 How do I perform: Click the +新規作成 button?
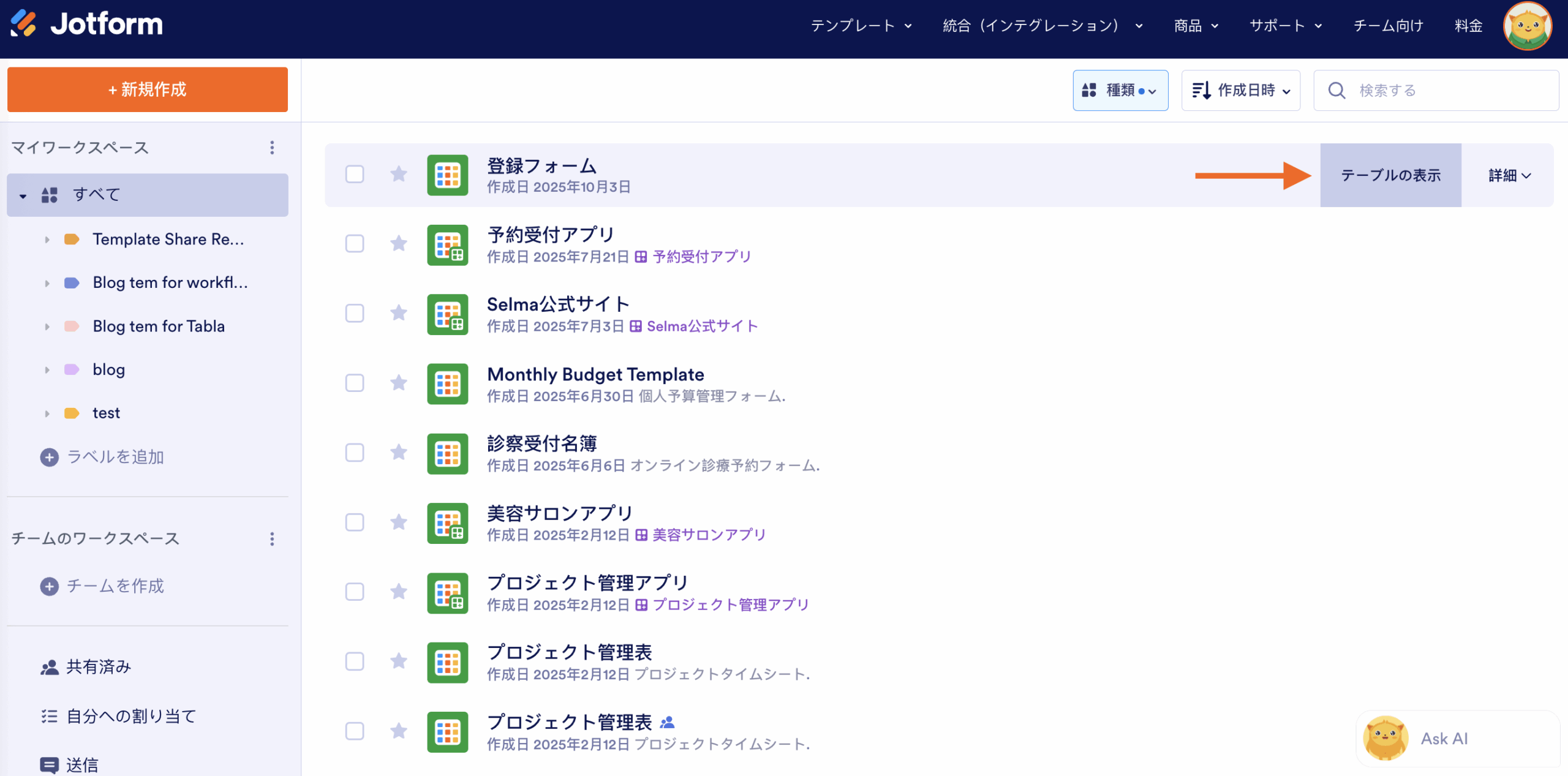coord(148,89)
